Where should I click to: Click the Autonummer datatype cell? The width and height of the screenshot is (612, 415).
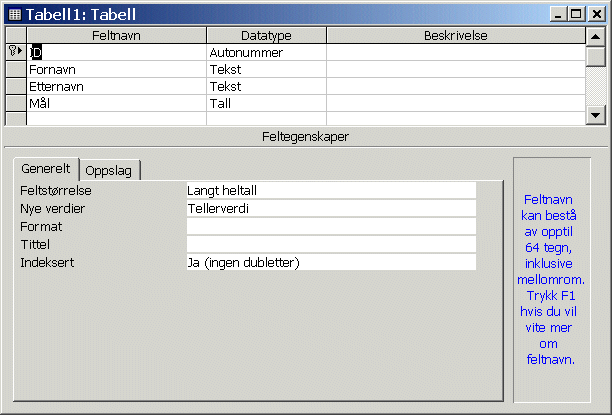pos(266,52)
